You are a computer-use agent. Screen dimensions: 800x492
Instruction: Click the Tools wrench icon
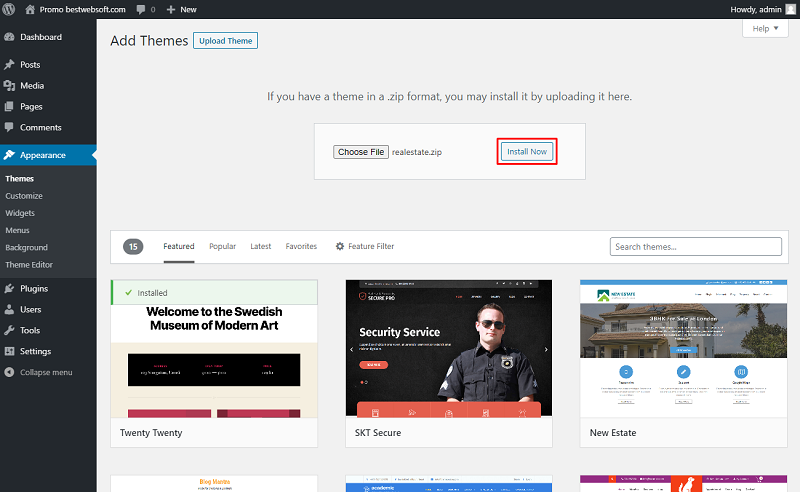[9, 330]
